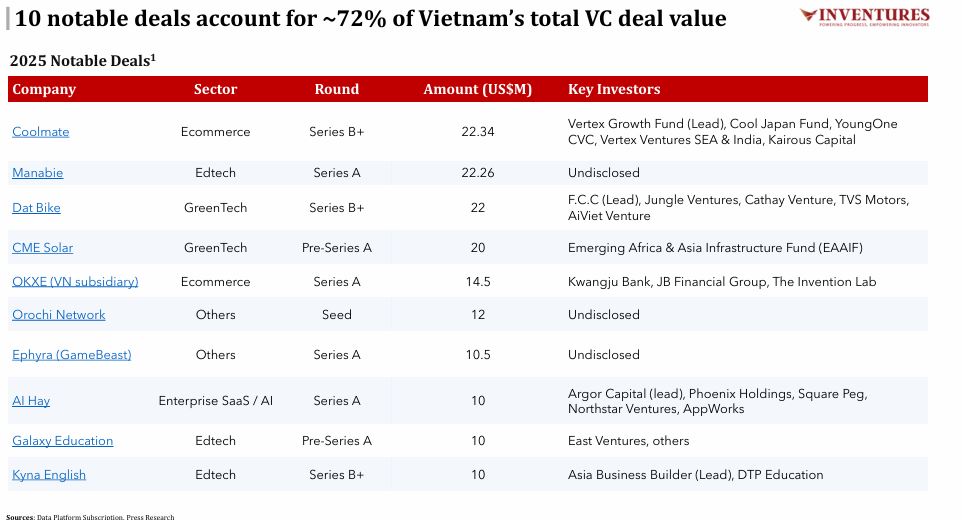Select the Company column header
This screenshot has width=962, height=520.
[x=44, y=89]
